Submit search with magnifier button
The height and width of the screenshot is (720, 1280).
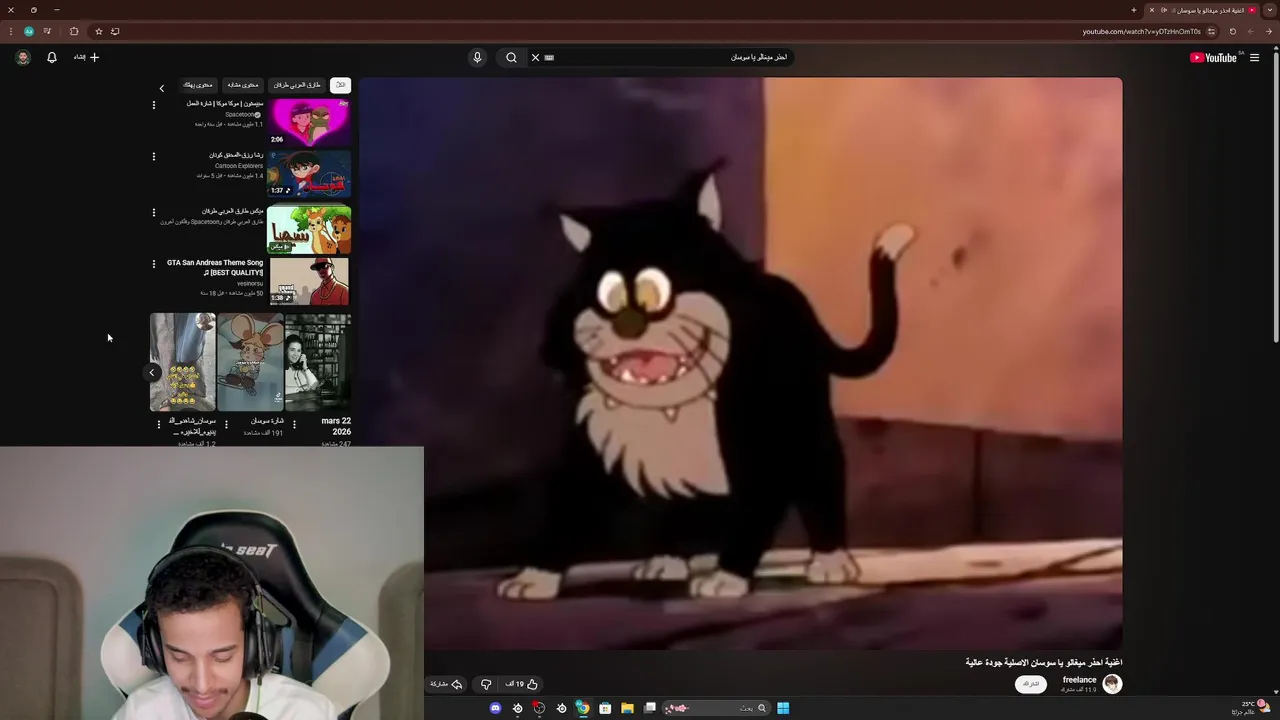[x=511, y=57]
